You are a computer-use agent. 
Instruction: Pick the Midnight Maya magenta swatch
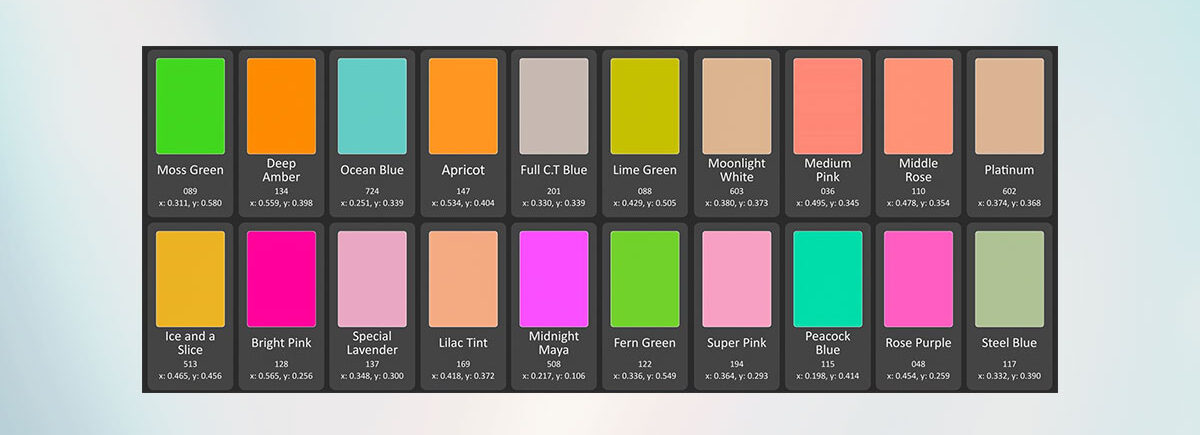pos(554,279)
